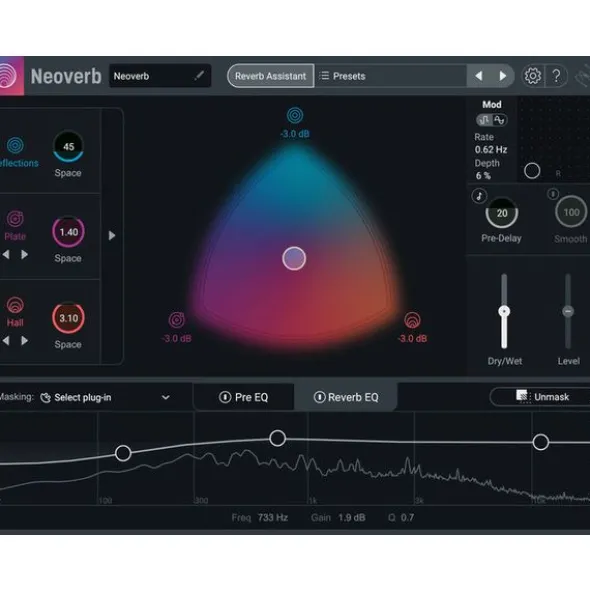
Task: Select previous Plate reverb type
Action: 6,255
